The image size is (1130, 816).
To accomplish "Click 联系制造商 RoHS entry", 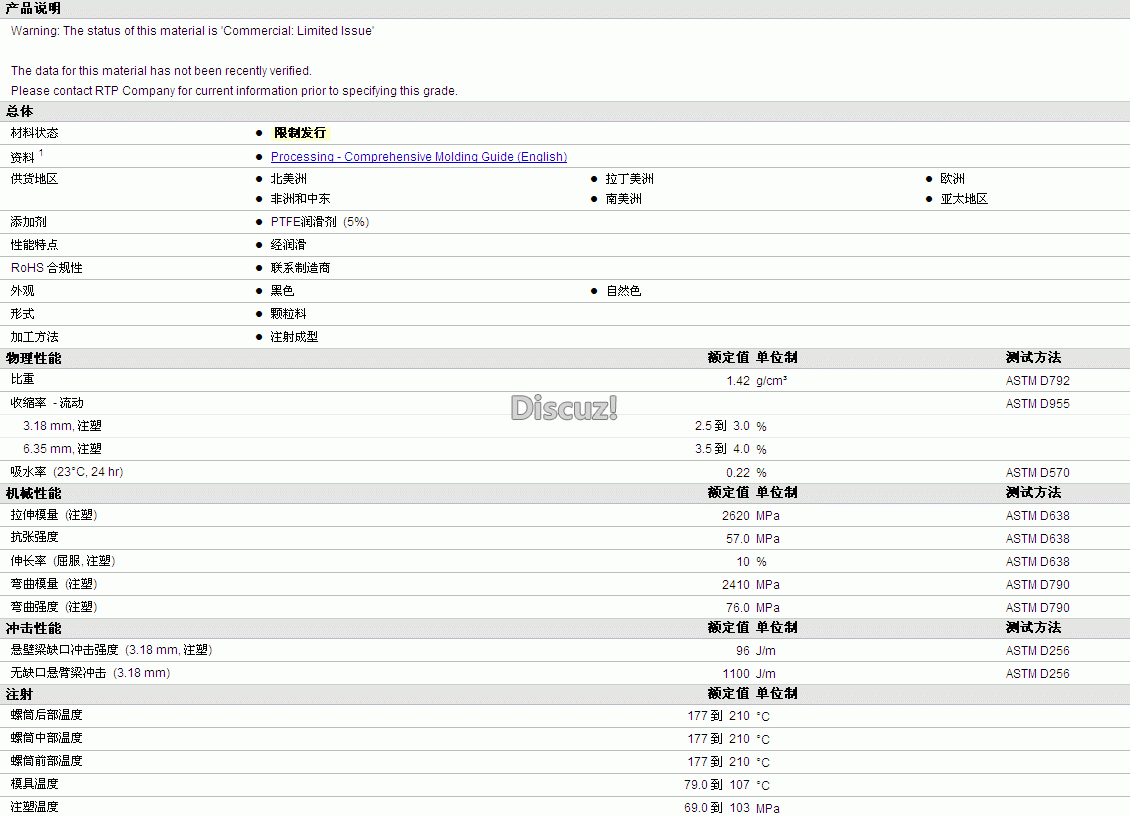I will point(300,268).
